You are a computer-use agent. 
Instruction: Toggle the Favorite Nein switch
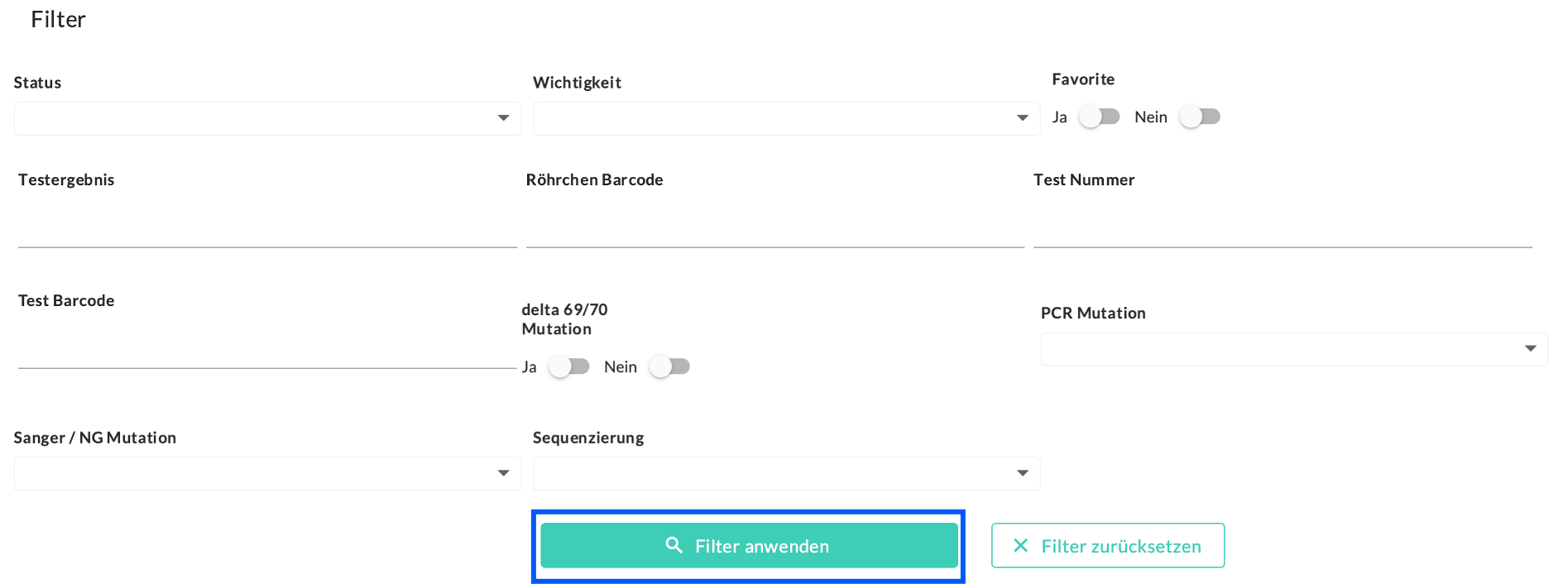[1200, 117]
